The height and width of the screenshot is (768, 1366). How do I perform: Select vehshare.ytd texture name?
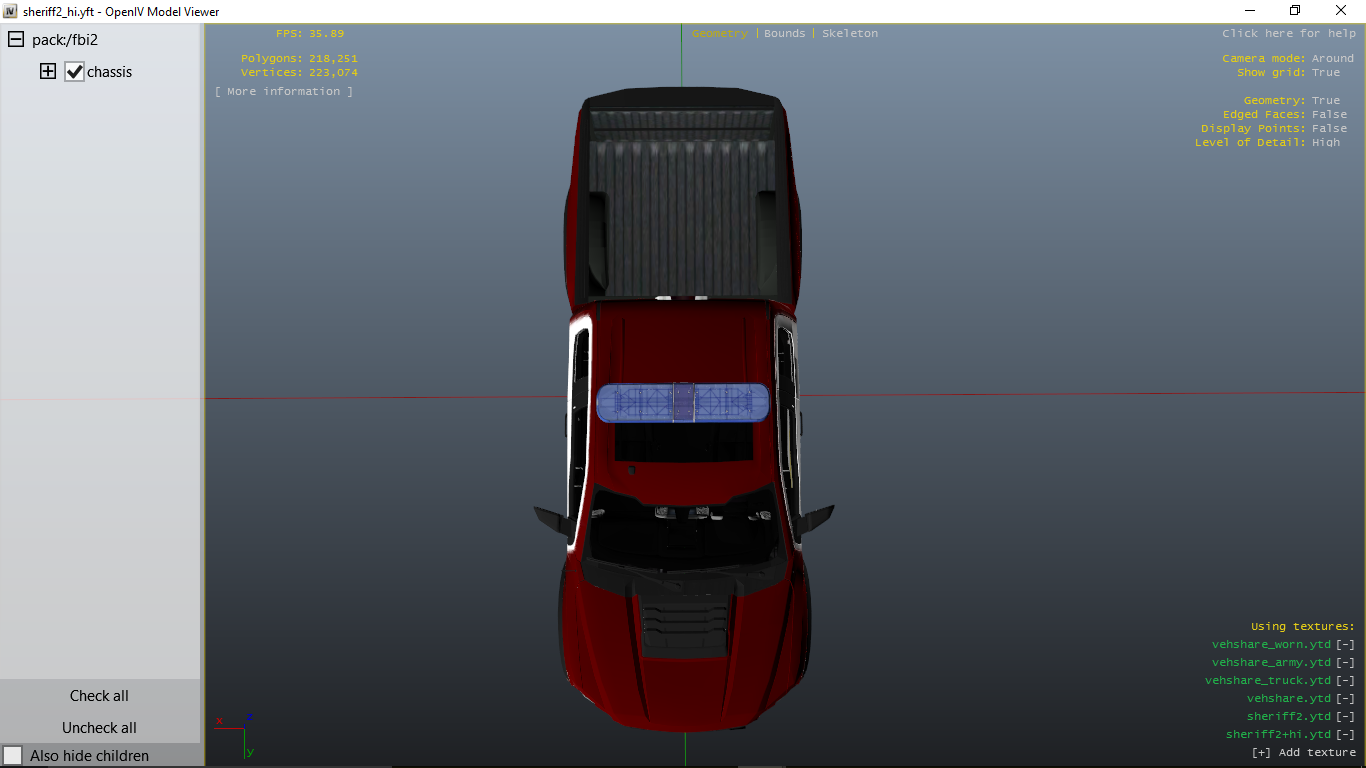pos(1289,699)
